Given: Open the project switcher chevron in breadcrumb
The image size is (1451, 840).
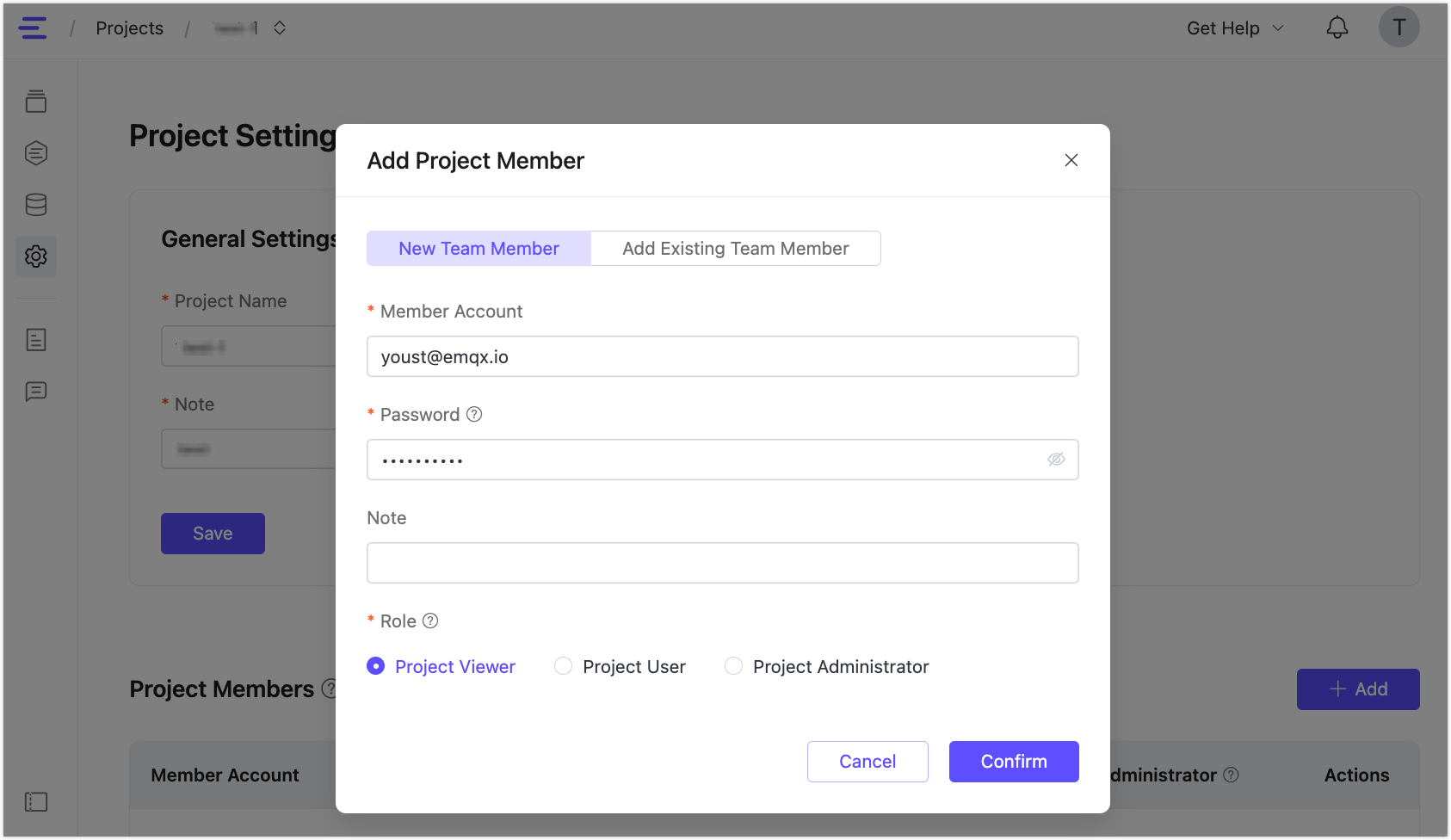Looking at the screenshot, I should pyautogui.click(x=280, y=28).
